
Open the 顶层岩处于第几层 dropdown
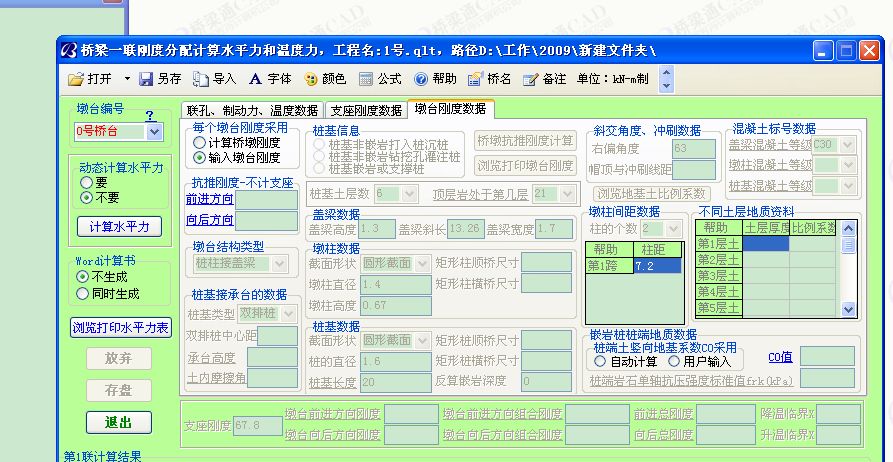(567, 194)
